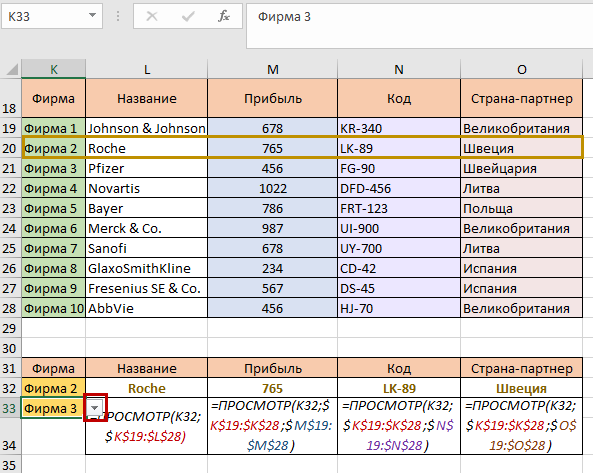
Task: Select code cell UY-700
Action: point(399,248)
